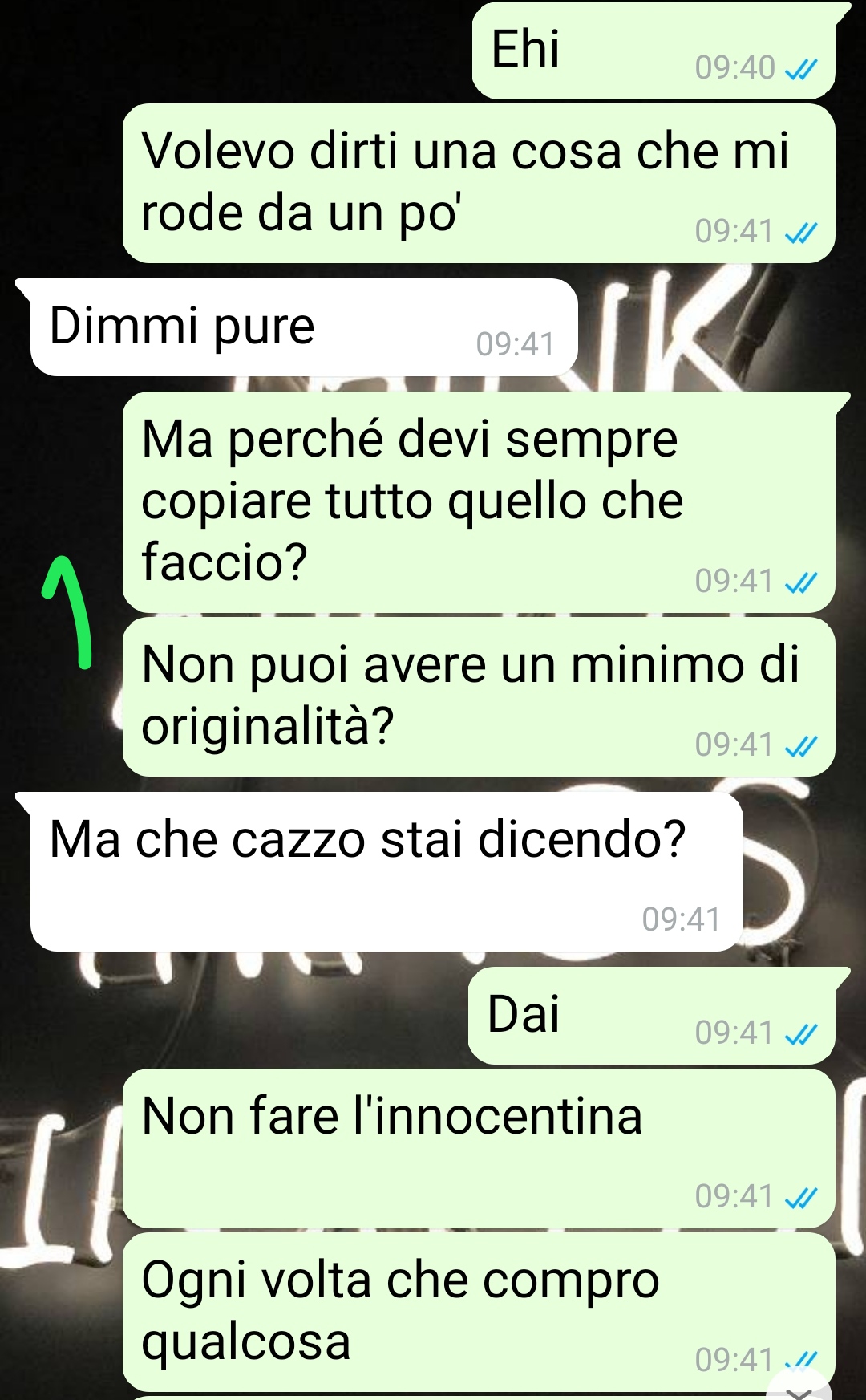Screen dimensions: 866x1400
Task: Tap the read ticks on the 'originalità?' message
Action: pyautogui.click(x=800, y=746)
